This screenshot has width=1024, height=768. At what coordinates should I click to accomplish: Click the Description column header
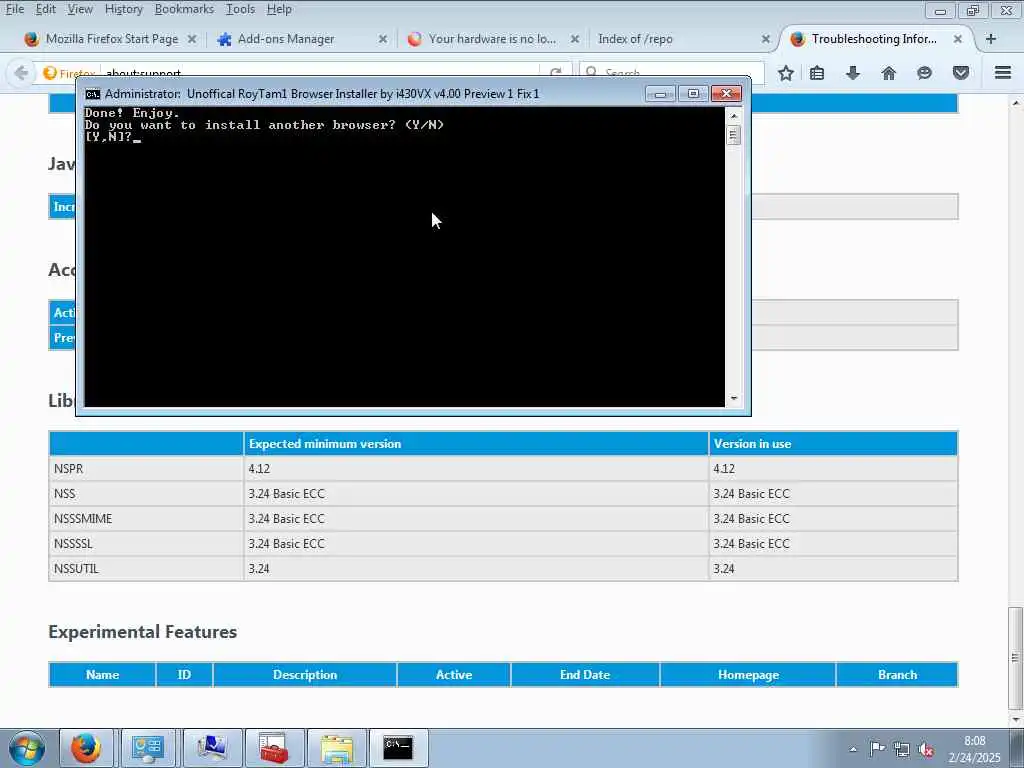coord(305,675)
